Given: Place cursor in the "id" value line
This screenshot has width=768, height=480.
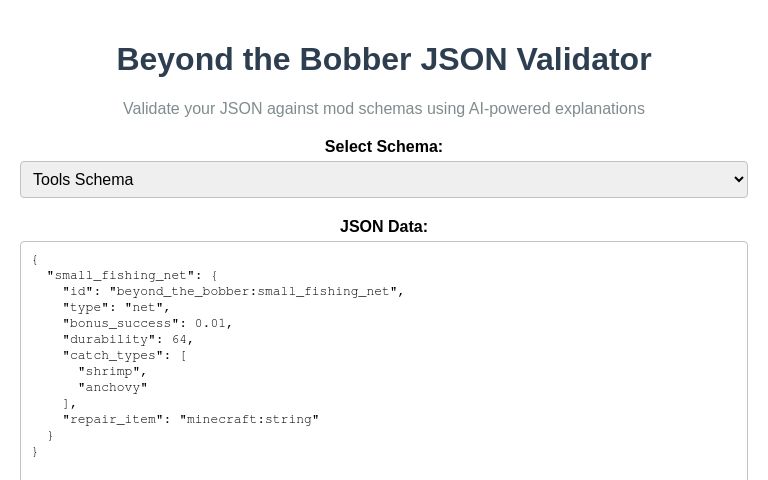Looking at the screenshot, I should tap(233, 291).
